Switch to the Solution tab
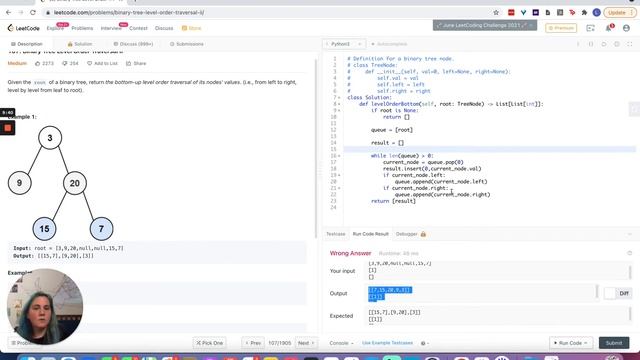Image resolution: width=640 pixels, height=360 pixels. click(x=80, y=44)
